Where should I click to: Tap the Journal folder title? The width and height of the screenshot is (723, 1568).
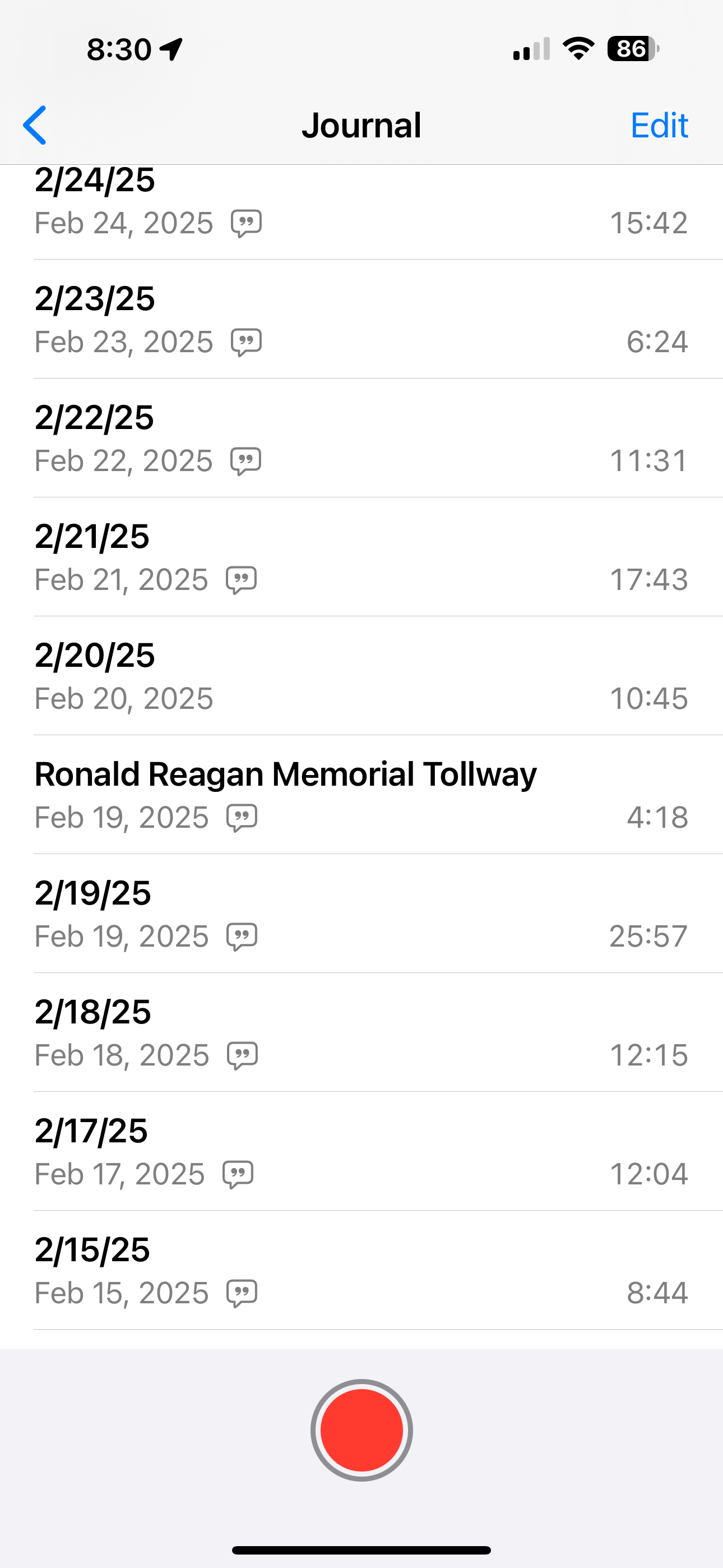click(x=361, y=126)
